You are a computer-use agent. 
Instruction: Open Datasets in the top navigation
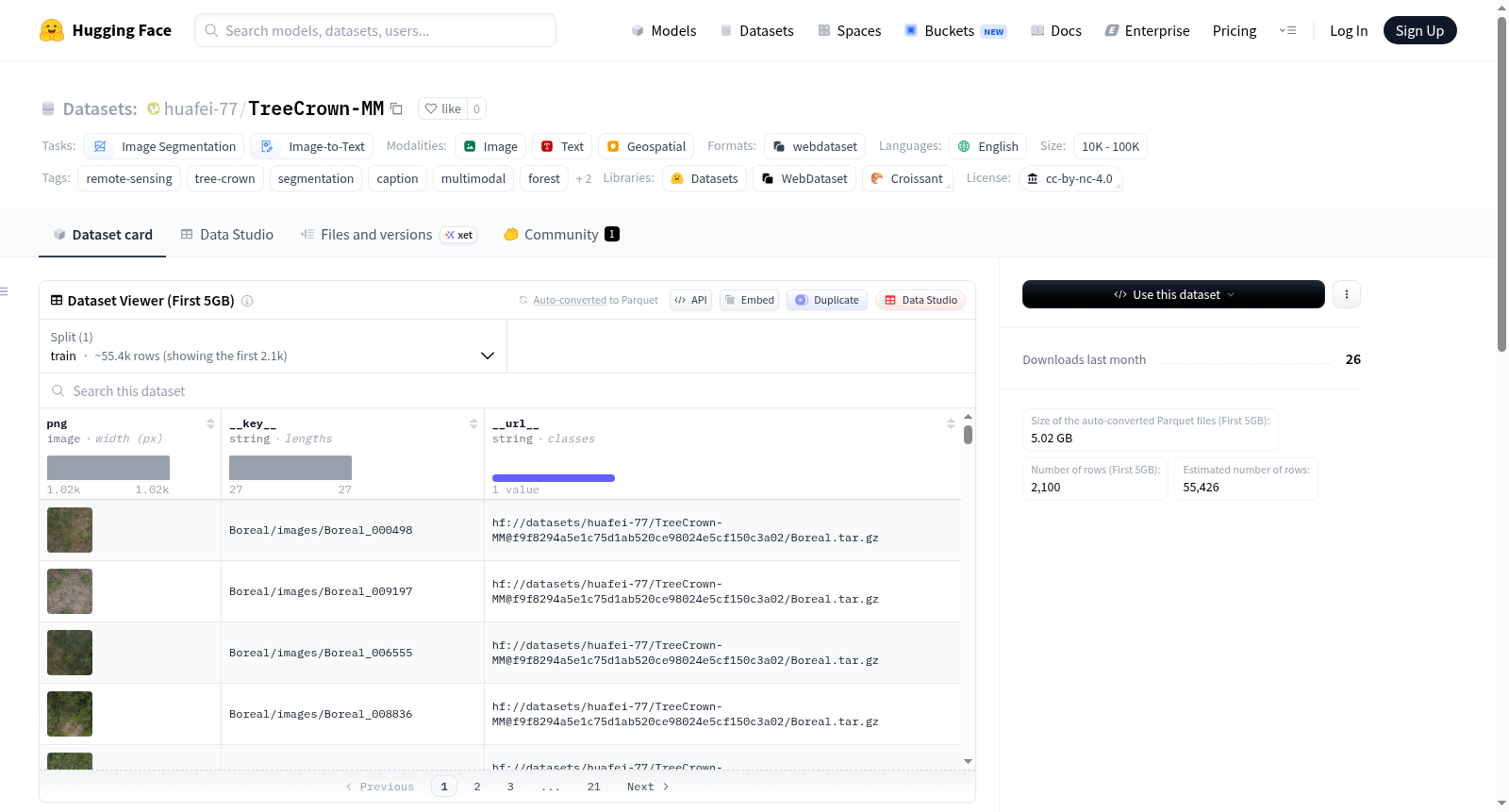[756, 30]
